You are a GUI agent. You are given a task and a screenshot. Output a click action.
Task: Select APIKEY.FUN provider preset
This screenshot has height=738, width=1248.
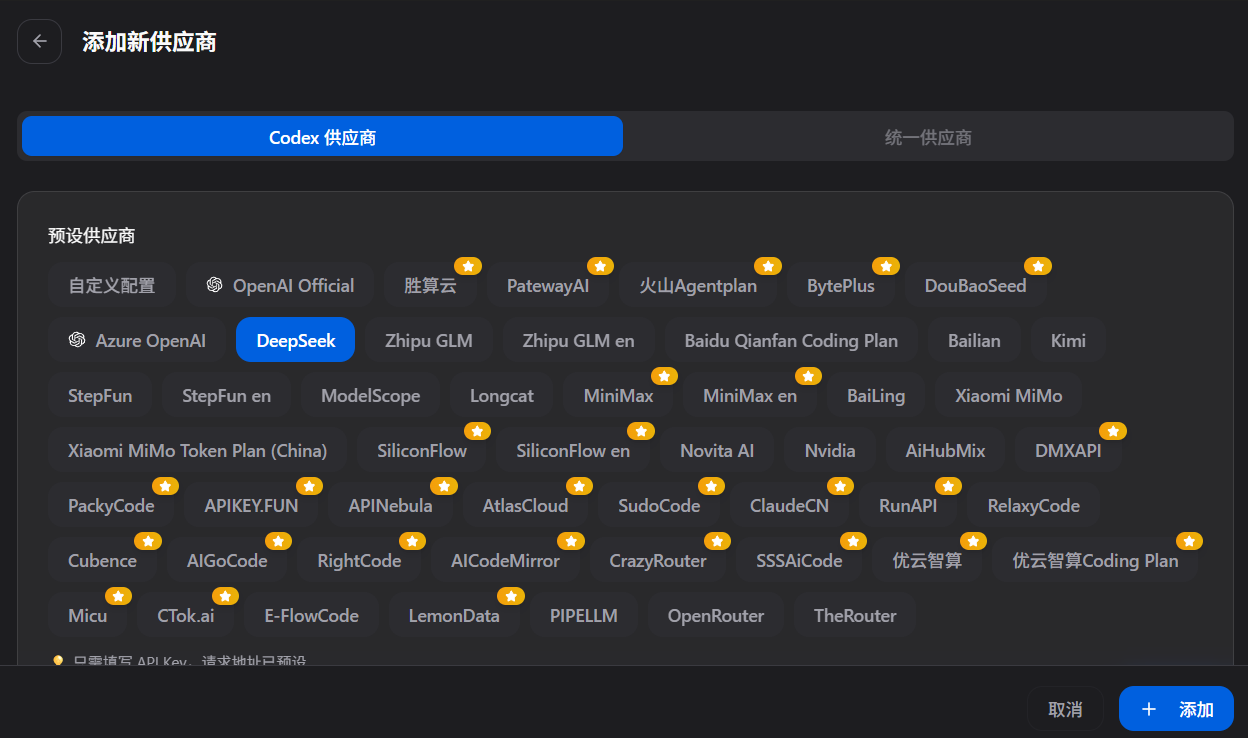251,505
